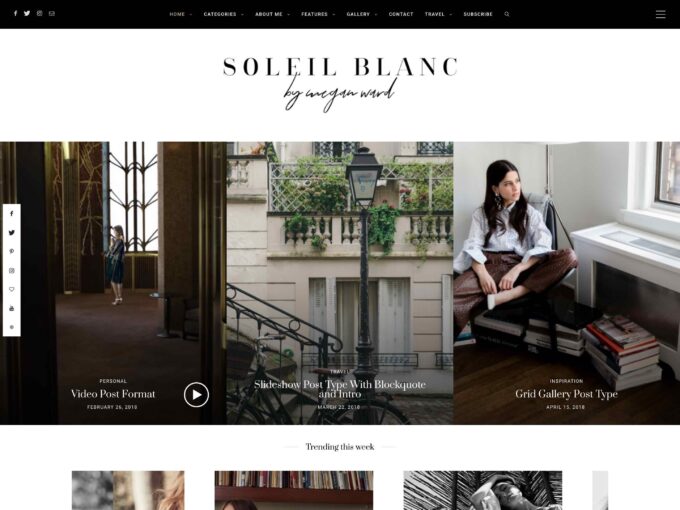Expand the Categories dropdown menu
The height and width of the screenshot is (510, 680).
pos(223,14)
